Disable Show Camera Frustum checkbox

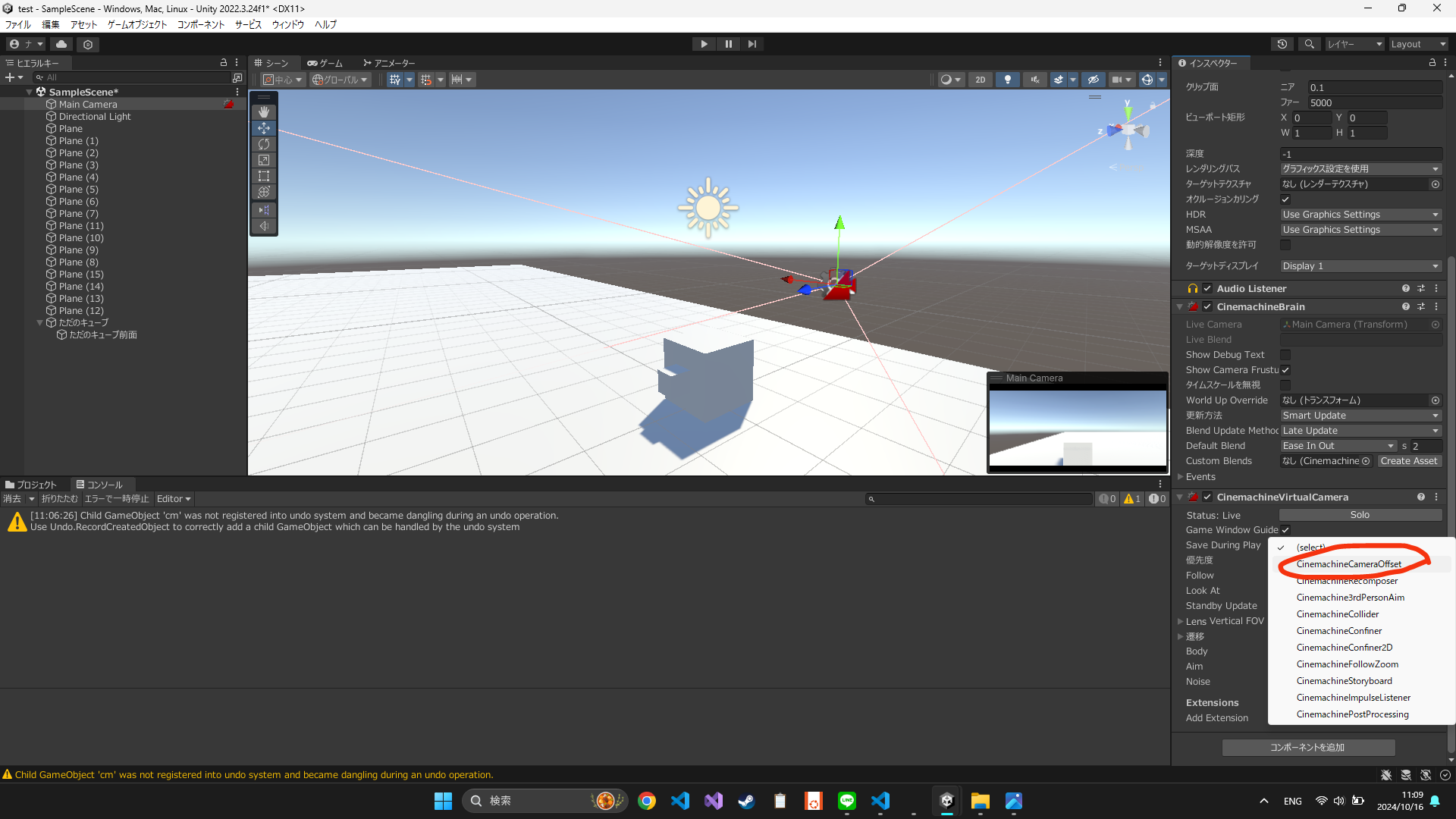point(1285,370)
